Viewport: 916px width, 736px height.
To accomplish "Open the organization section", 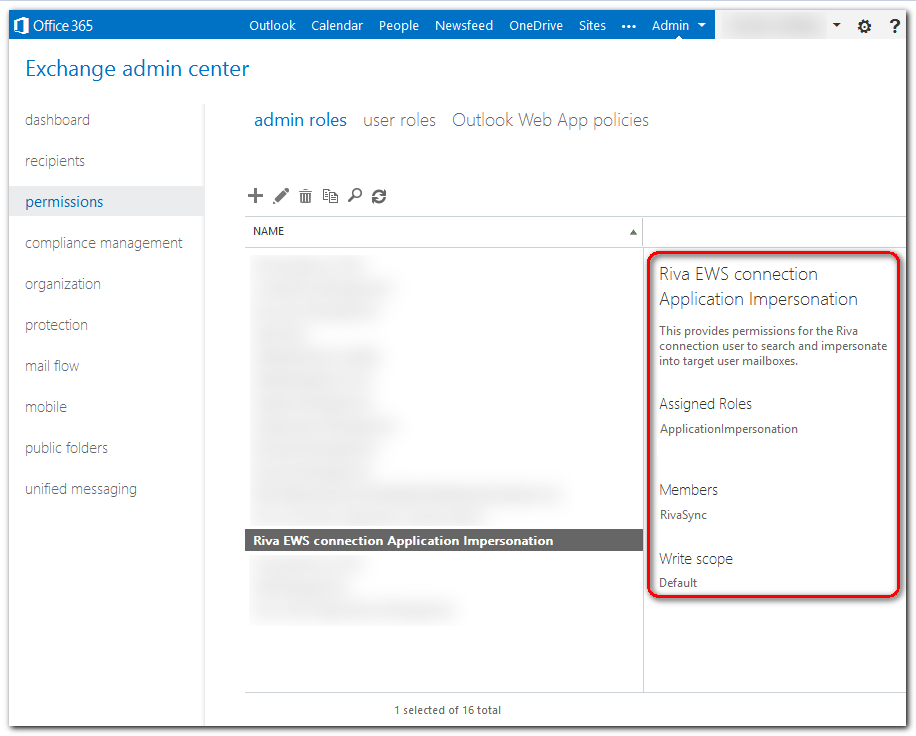I will pyautogui.click(x=63, y=284).
